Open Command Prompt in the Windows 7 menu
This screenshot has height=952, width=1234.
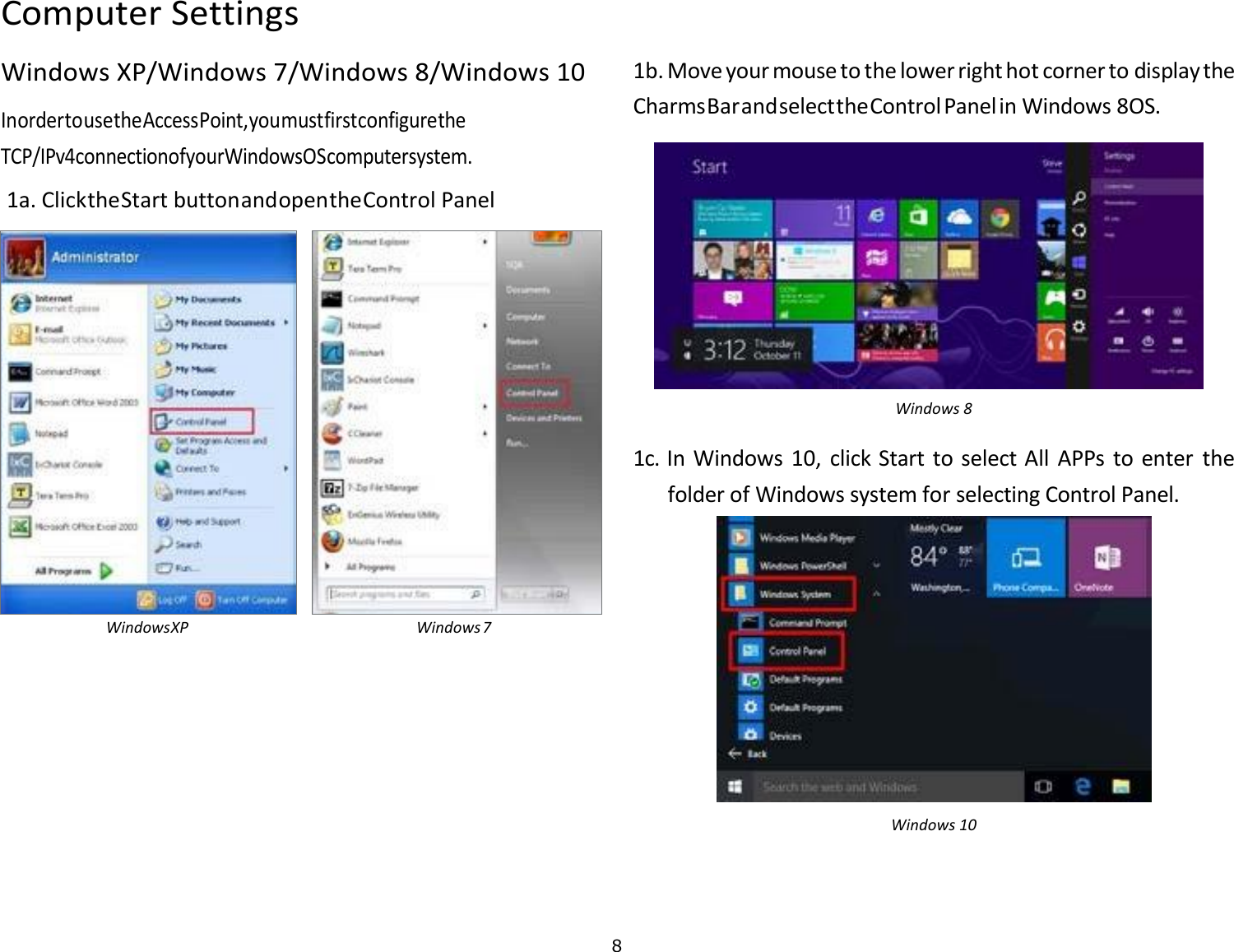point(371,299)
